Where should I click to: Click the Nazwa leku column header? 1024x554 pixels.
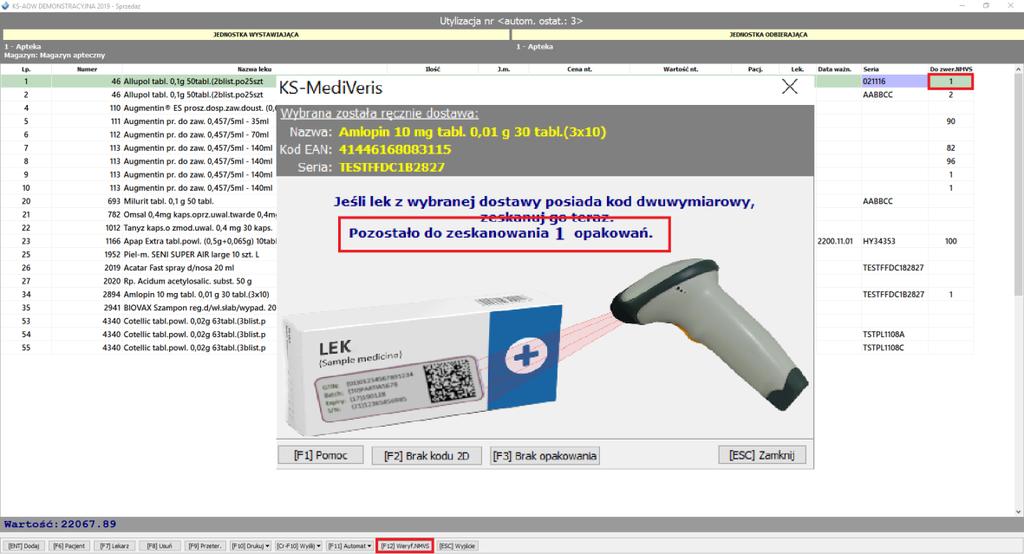pos(255,69)
